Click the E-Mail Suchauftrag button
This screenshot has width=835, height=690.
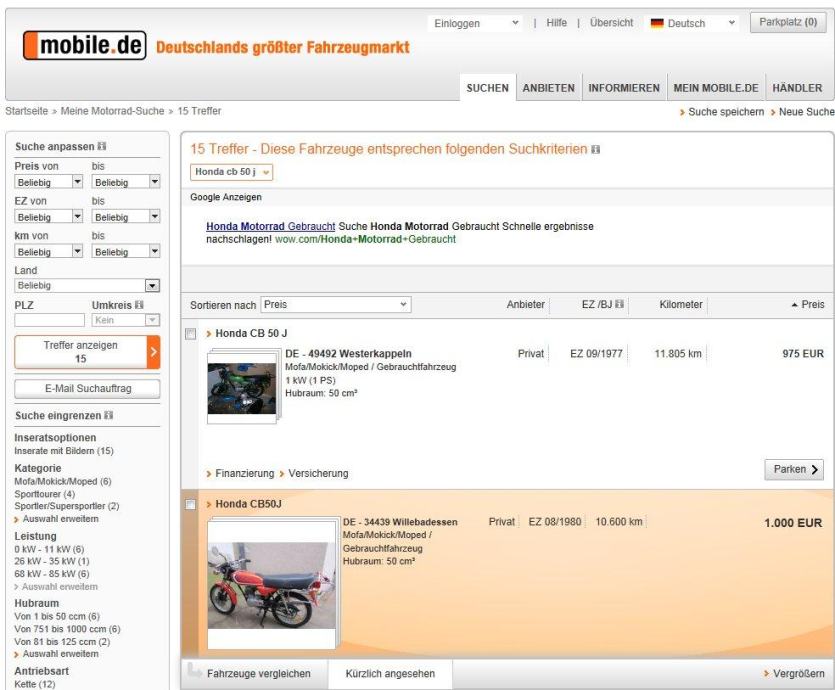coord(87,388)
